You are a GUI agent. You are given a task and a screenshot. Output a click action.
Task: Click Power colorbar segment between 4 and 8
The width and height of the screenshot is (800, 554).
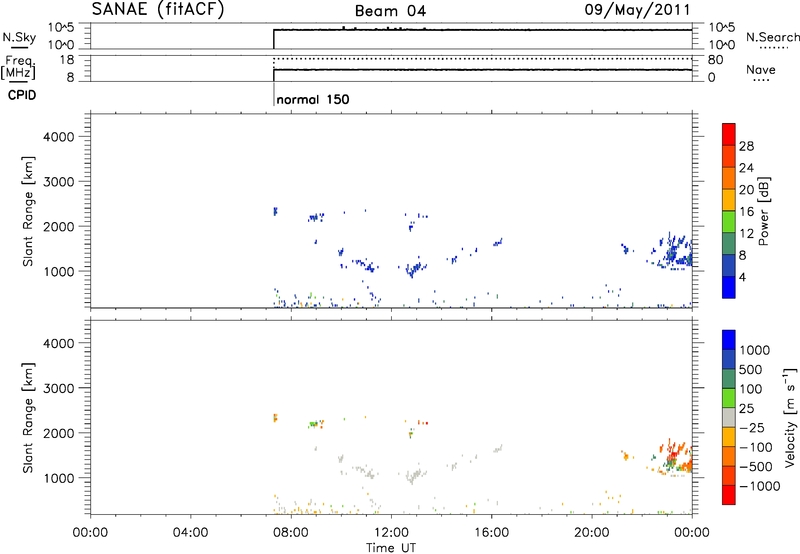point(729,265)
